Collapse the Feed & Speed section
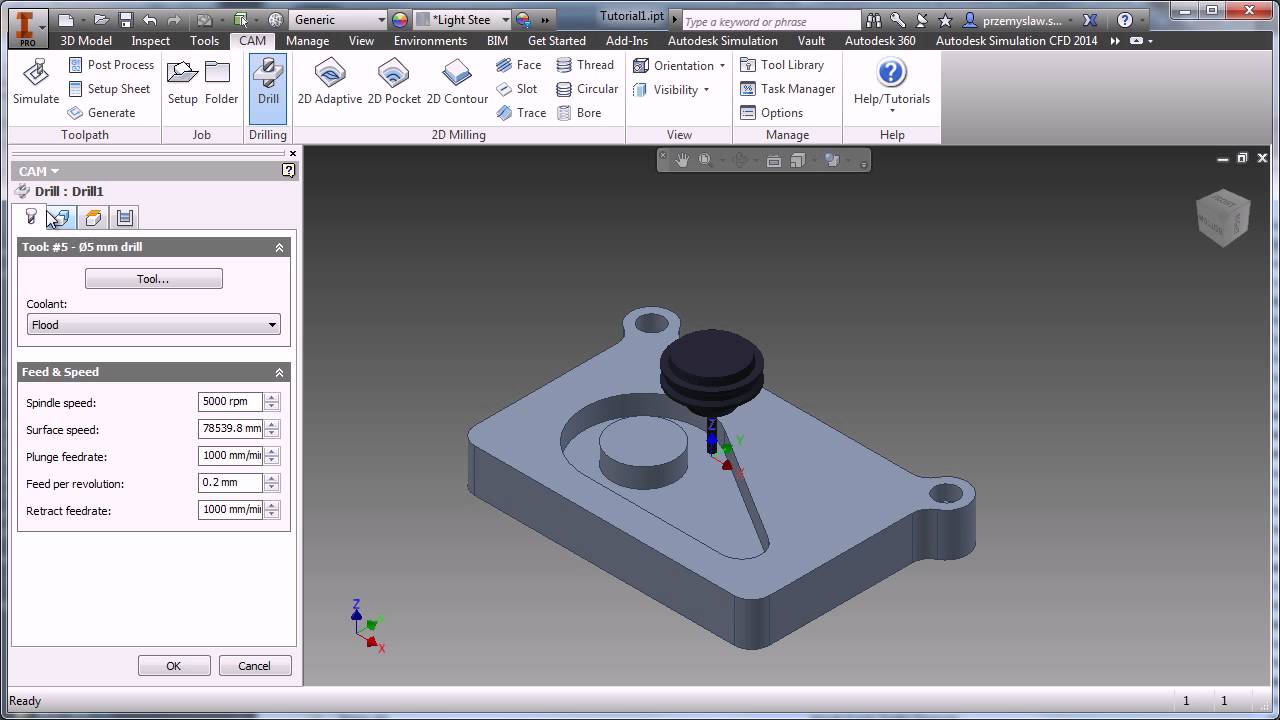 [x=279, y=372]
